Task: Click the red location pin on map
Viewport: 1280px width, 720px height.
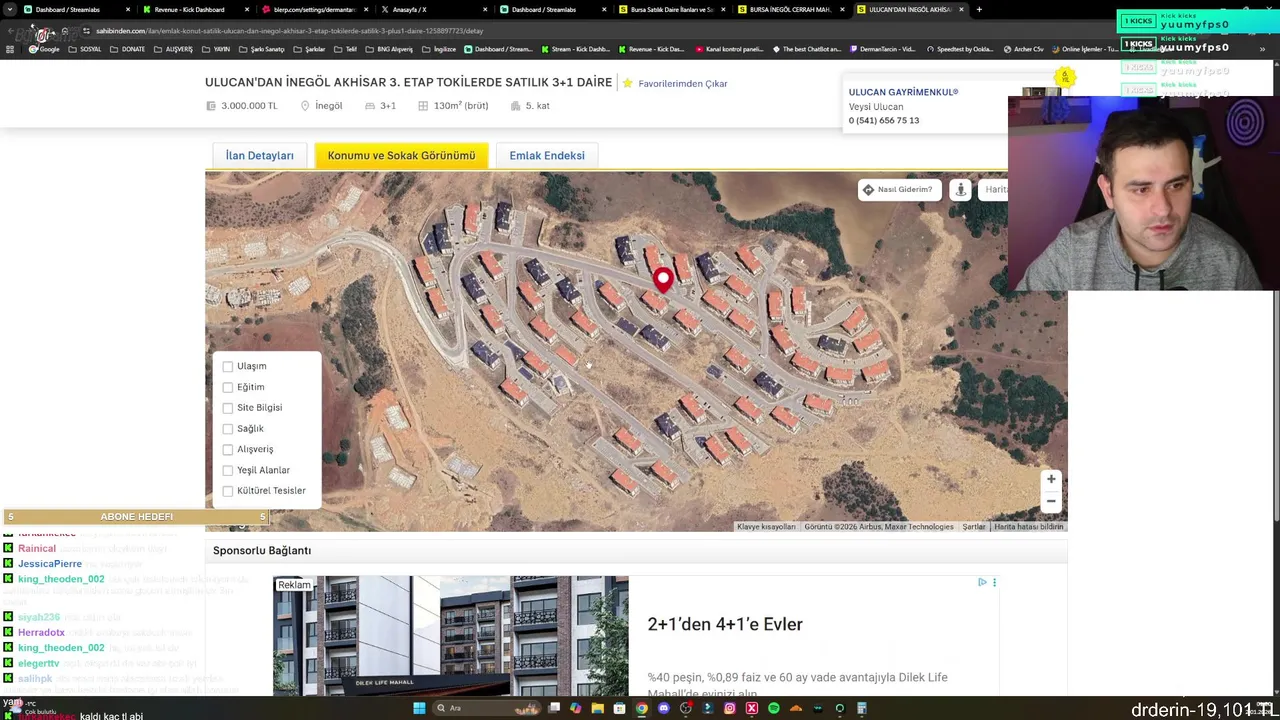Action: click(x=662, y=281)
